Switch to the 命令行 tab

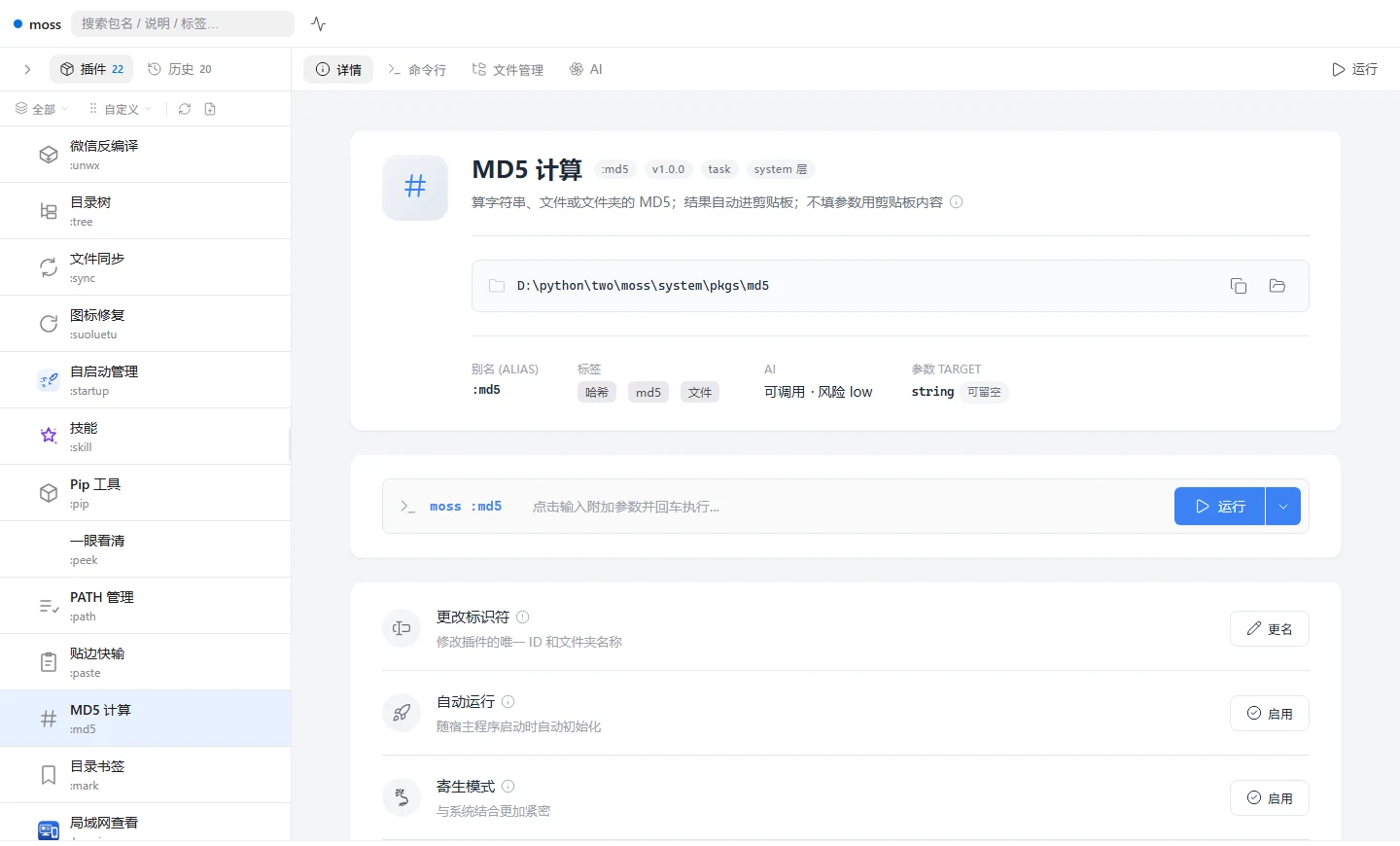[x=417, y=69]
